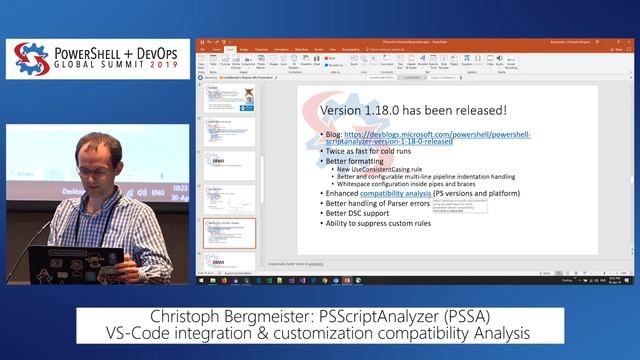Insert Icons from the ribbon

click(284, 61)
